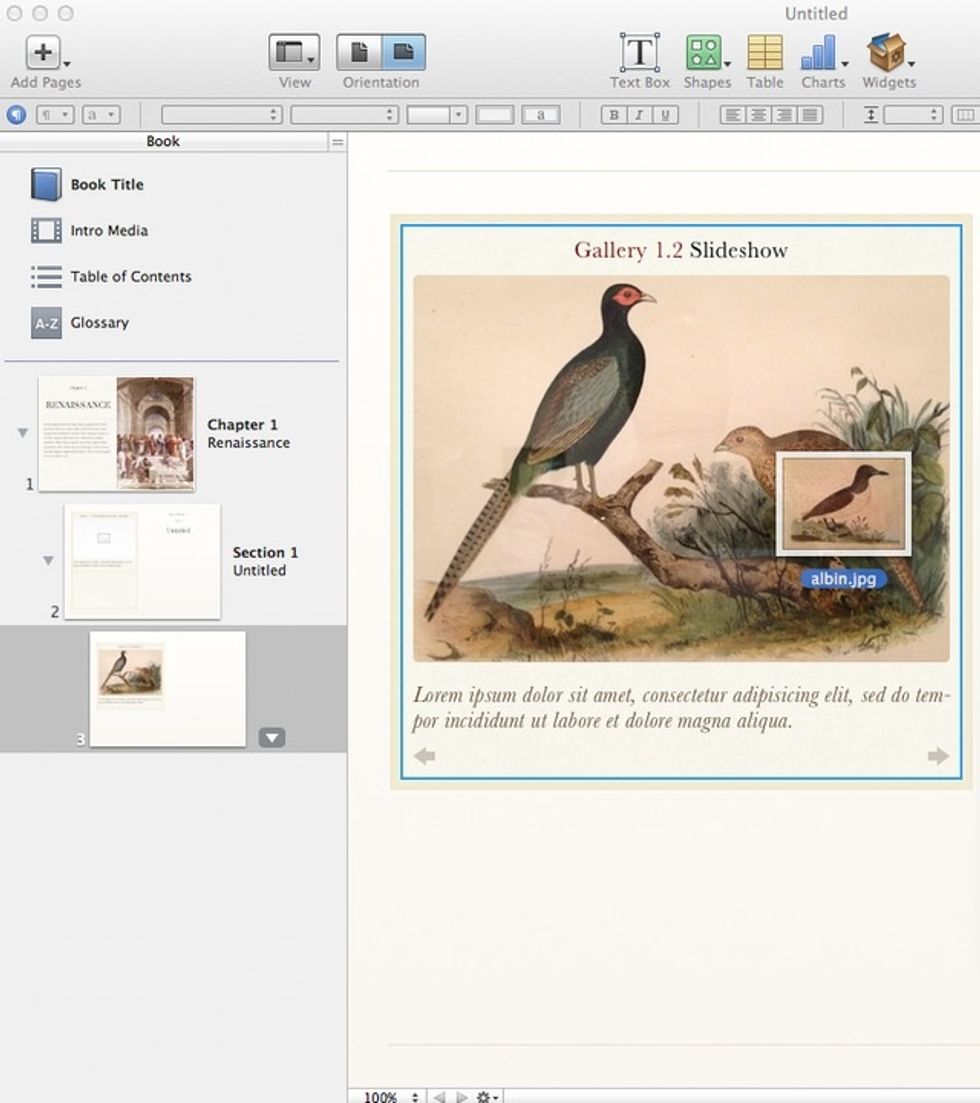The height and width of the screenshot is (1103, 980).
Task: Open the 100% zoom level dropdown
Action: [x=390, y=1096]
